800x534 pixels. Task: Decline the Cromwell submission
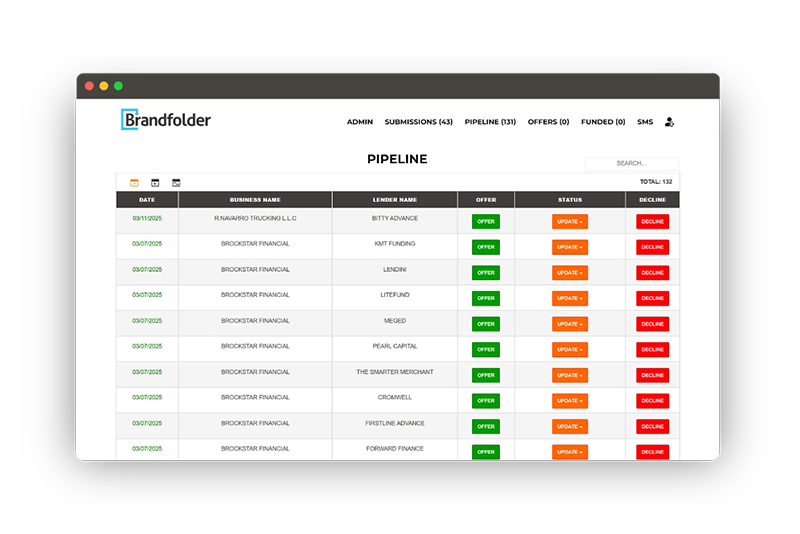653,401
